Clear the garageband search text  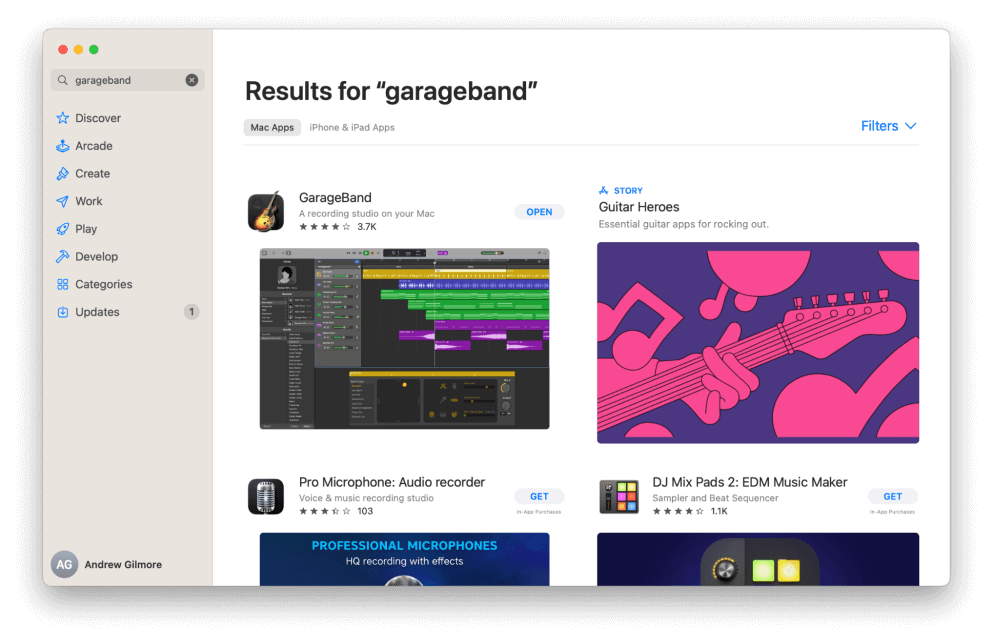192,80
